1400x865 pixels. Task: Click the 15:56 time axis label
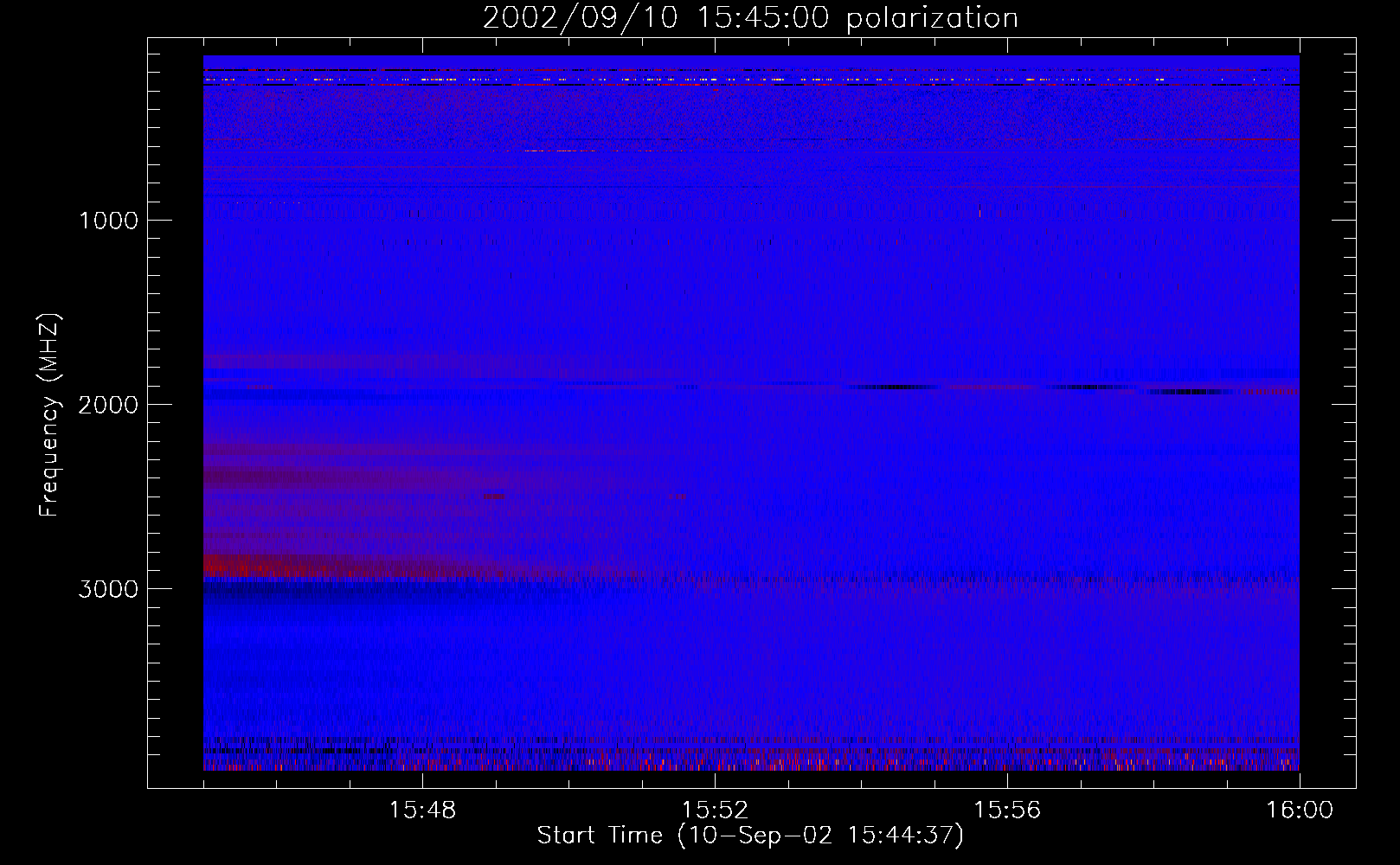pos(1007,811)
